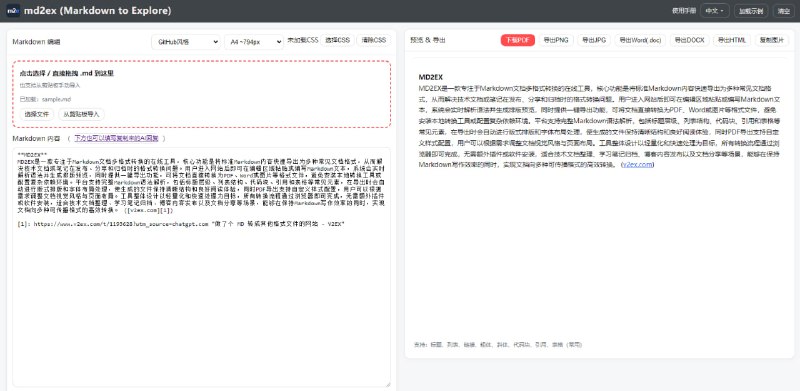The height and width of the screenshot is (391, 800).
Task: Open the 使用手册 manual link
Action: (x=684, y=11)
